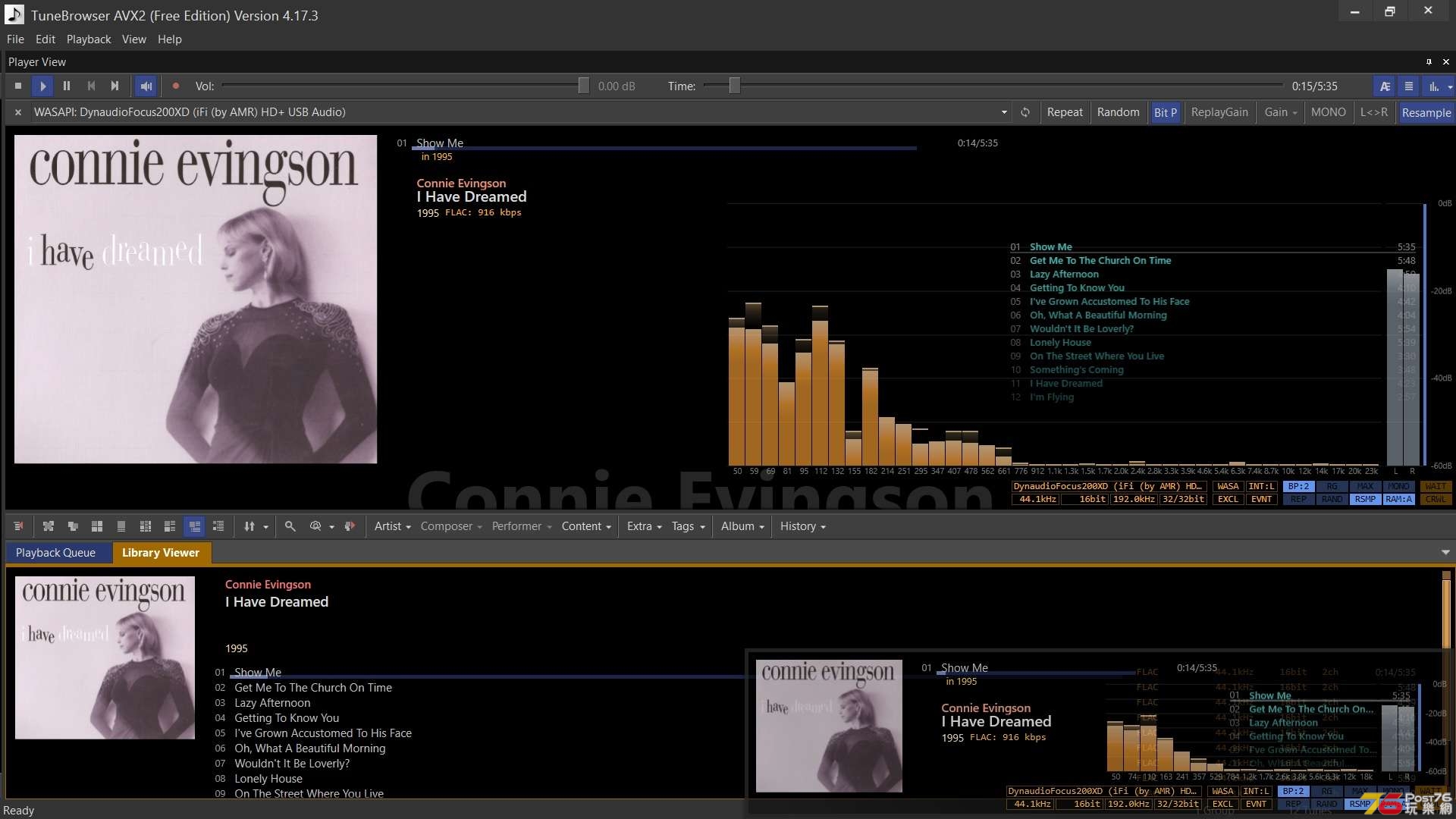Expand the sort order dropdown arrow

click(265, 526)
